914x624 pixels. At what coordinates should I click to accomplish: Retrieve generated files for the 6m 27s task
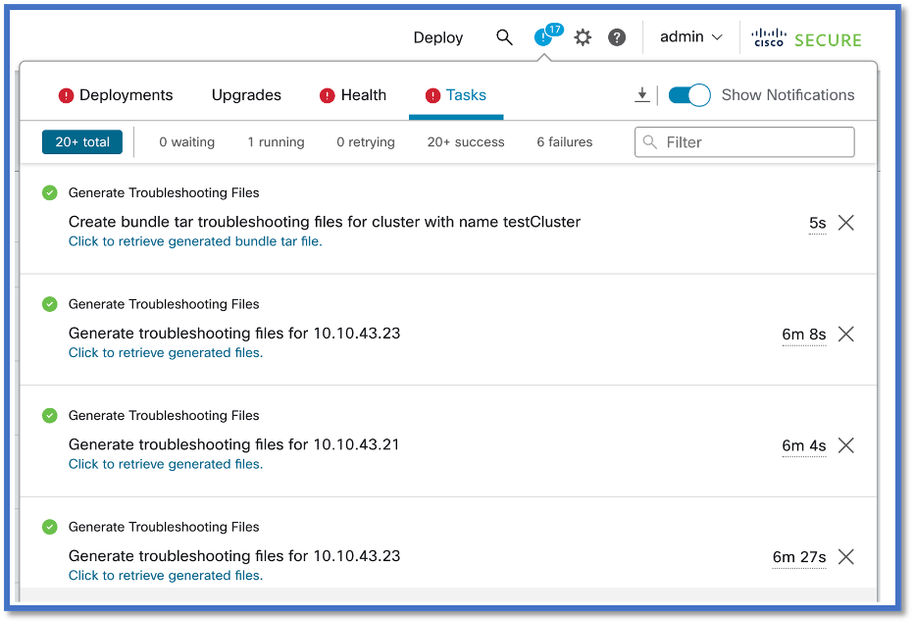pyautogui.click(x=166, y=576)
